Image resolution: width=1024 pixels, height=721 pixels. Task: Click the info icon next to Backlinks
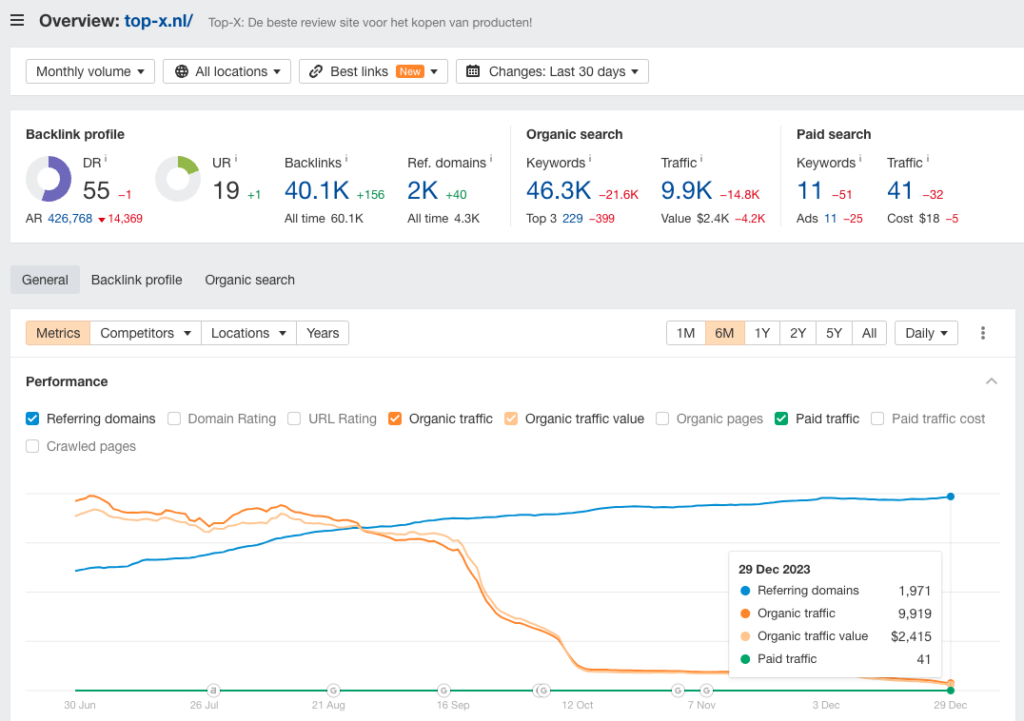[345, 160]
